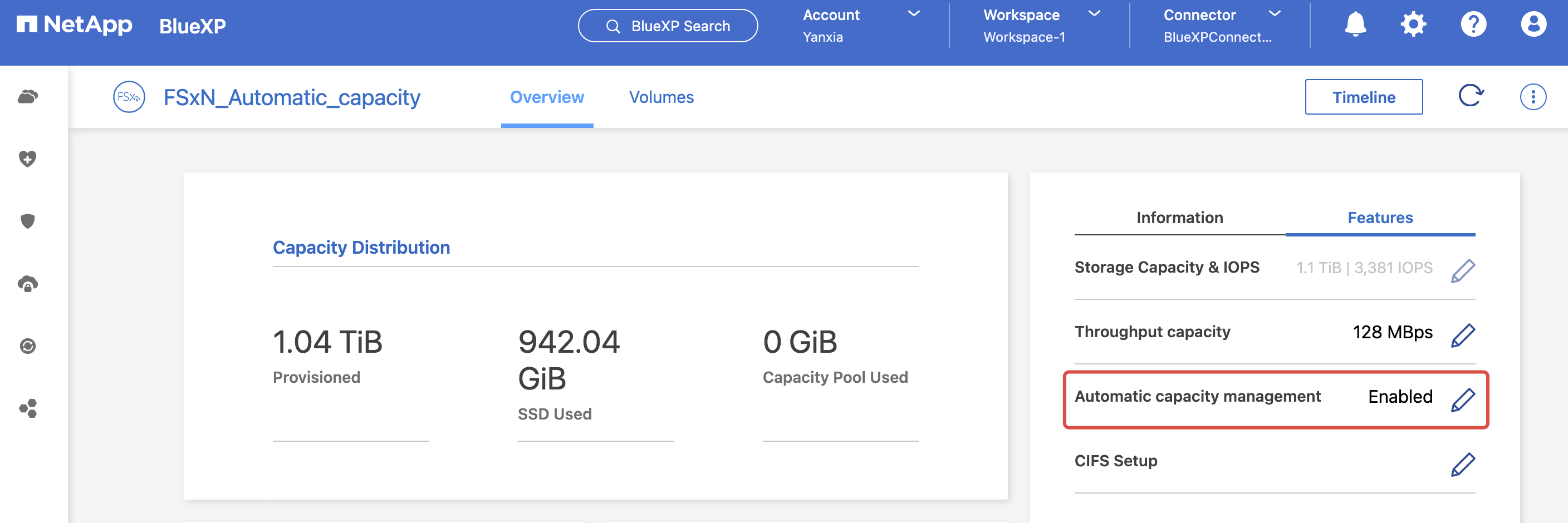Open the Protection shield sidebar icon
1568x523 pixels.
28,221
